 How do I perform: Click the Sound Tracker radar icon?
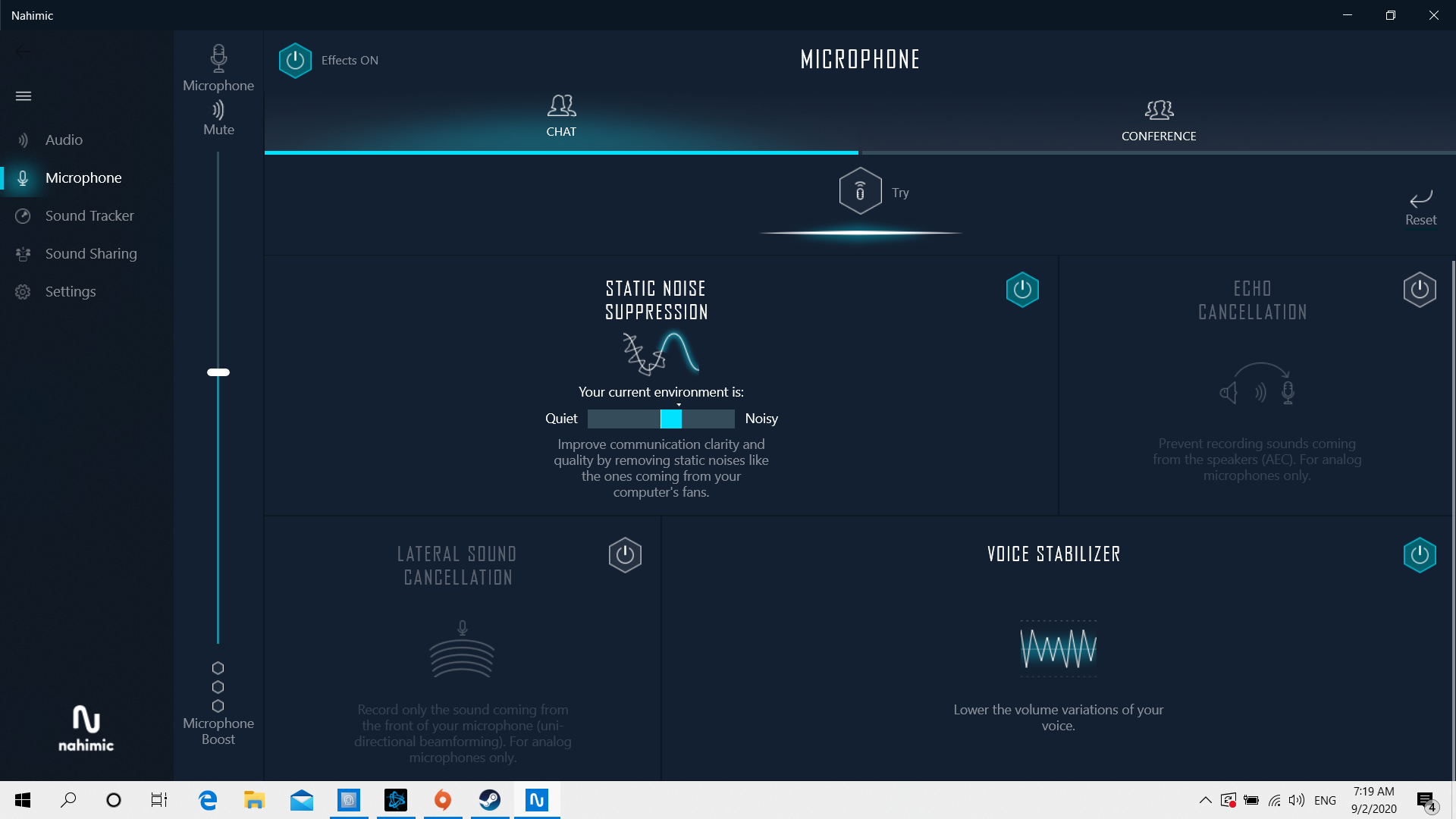coord(24,216)
